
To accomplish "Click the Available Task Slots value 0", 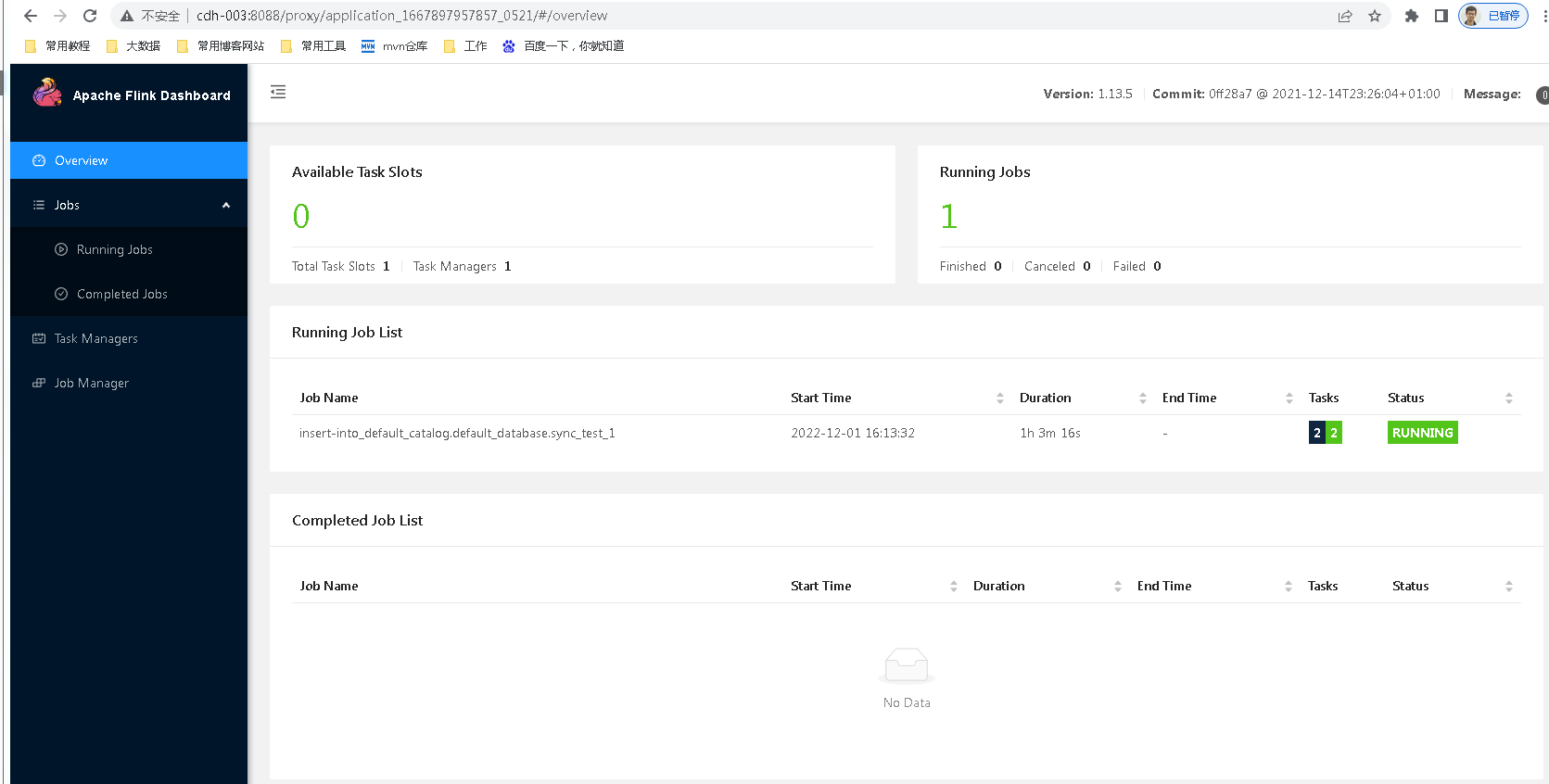I will coord(301,216).
